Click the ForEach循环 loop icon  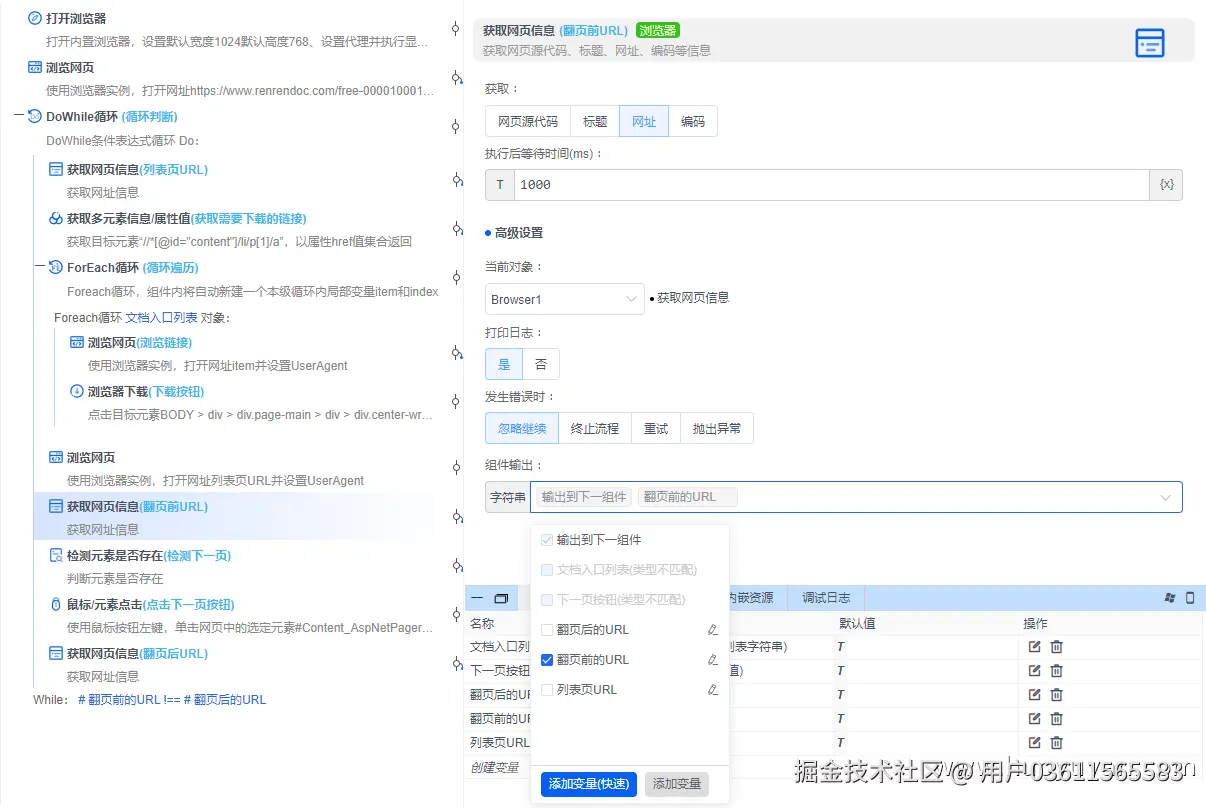56,267
